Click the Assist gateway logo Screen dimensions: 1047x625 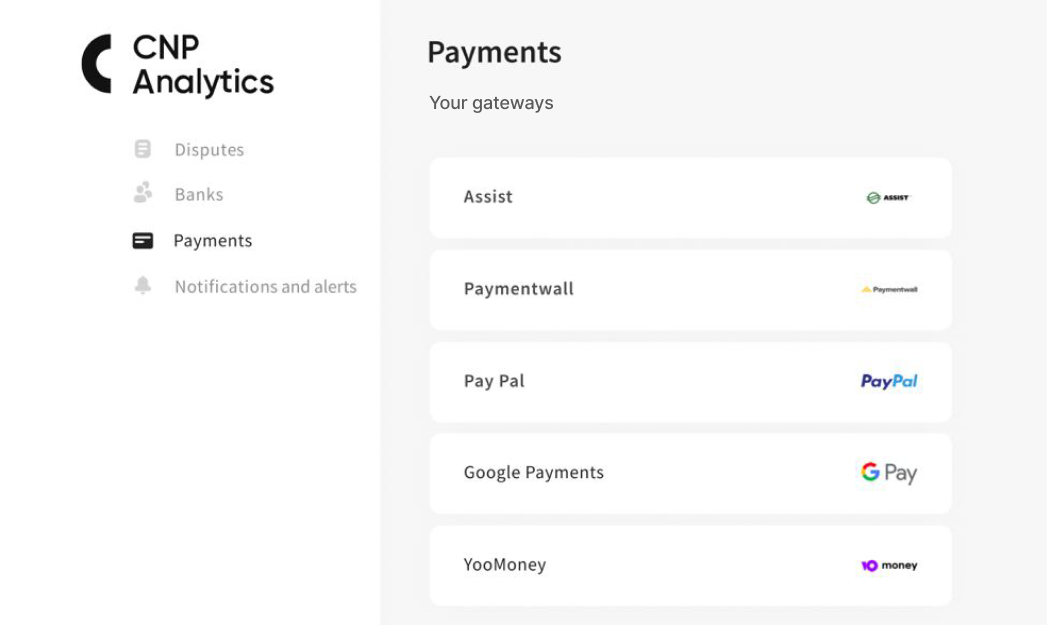(888, 198)
